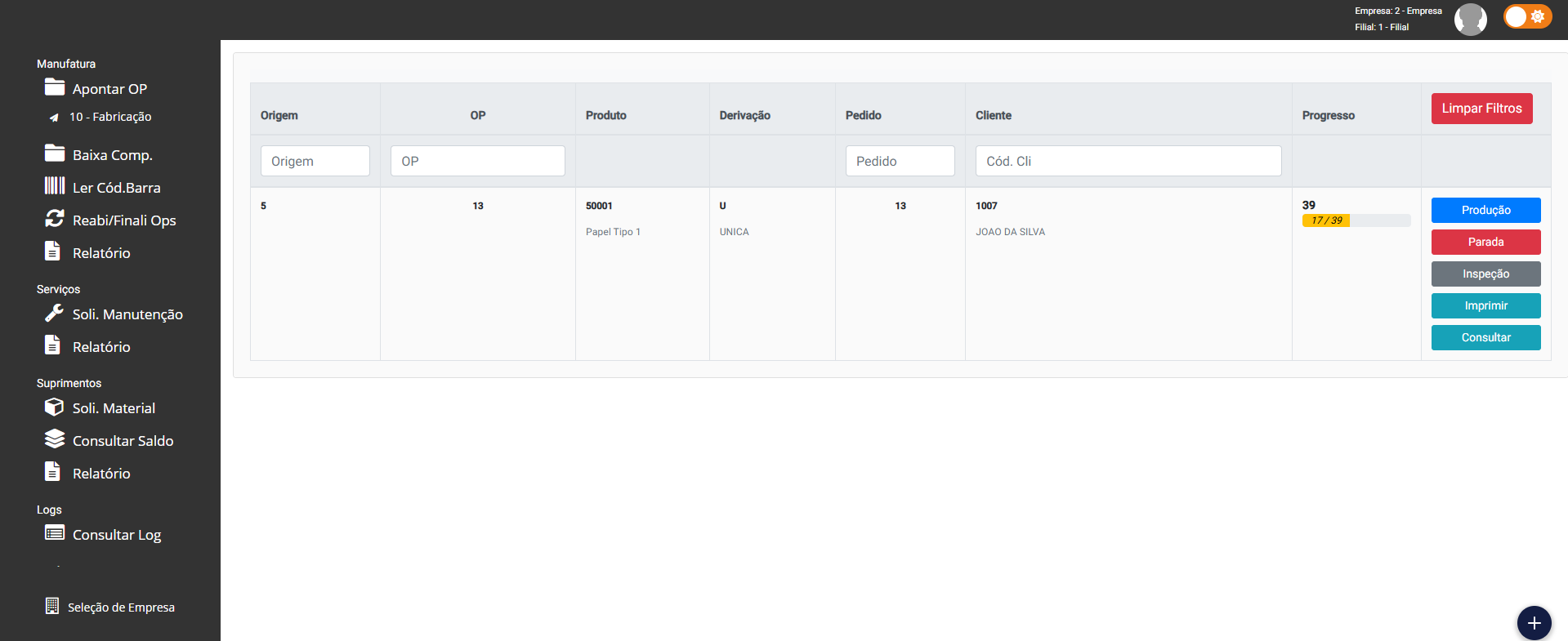1568x641 pixels.
Task: Focus the Cód. Cli filter field
Action: pyautogui.click(x=1128, y=161)
